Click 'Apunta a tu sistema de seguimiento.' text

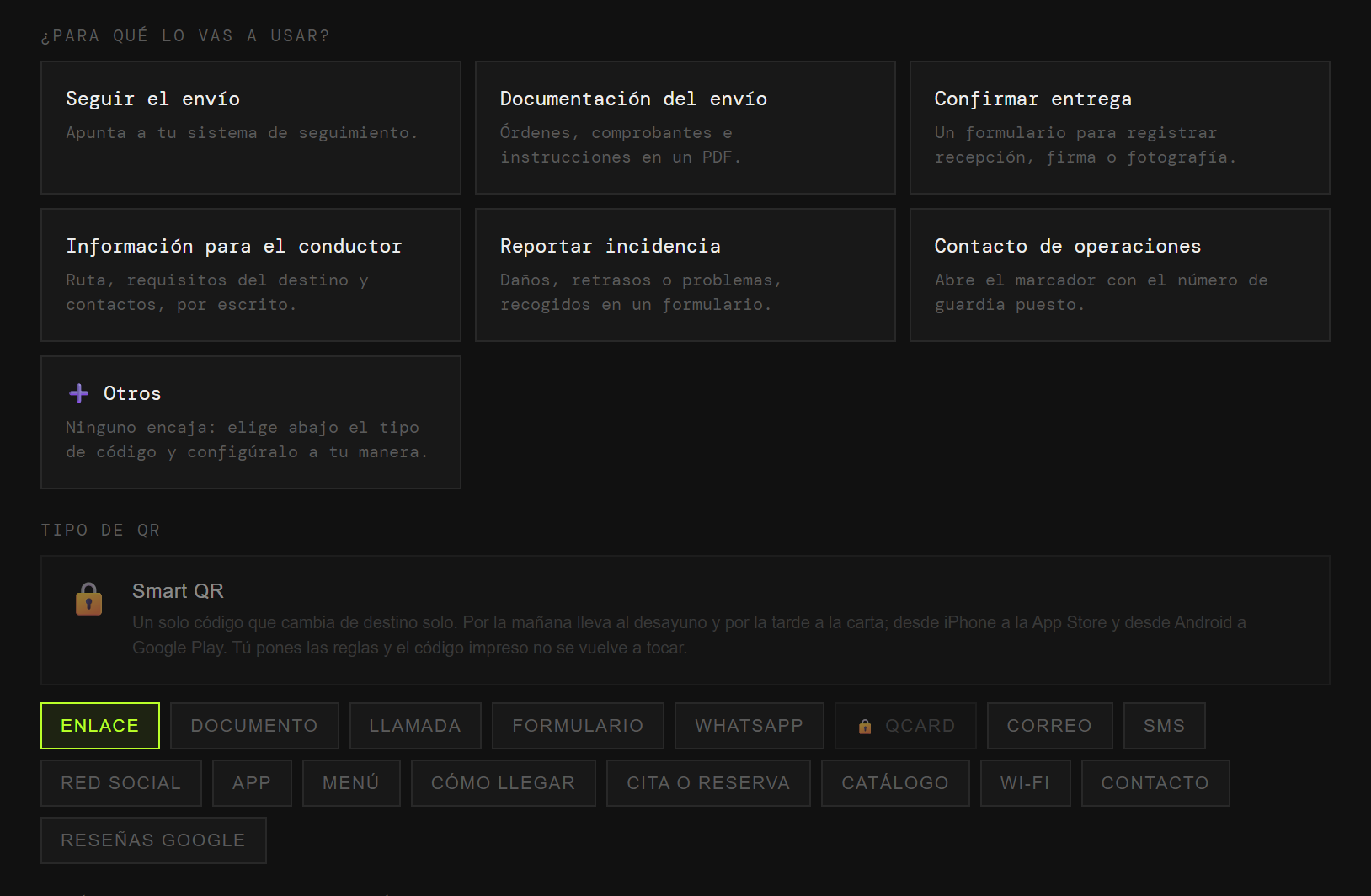pyautogui.click(x=242, y=133)
